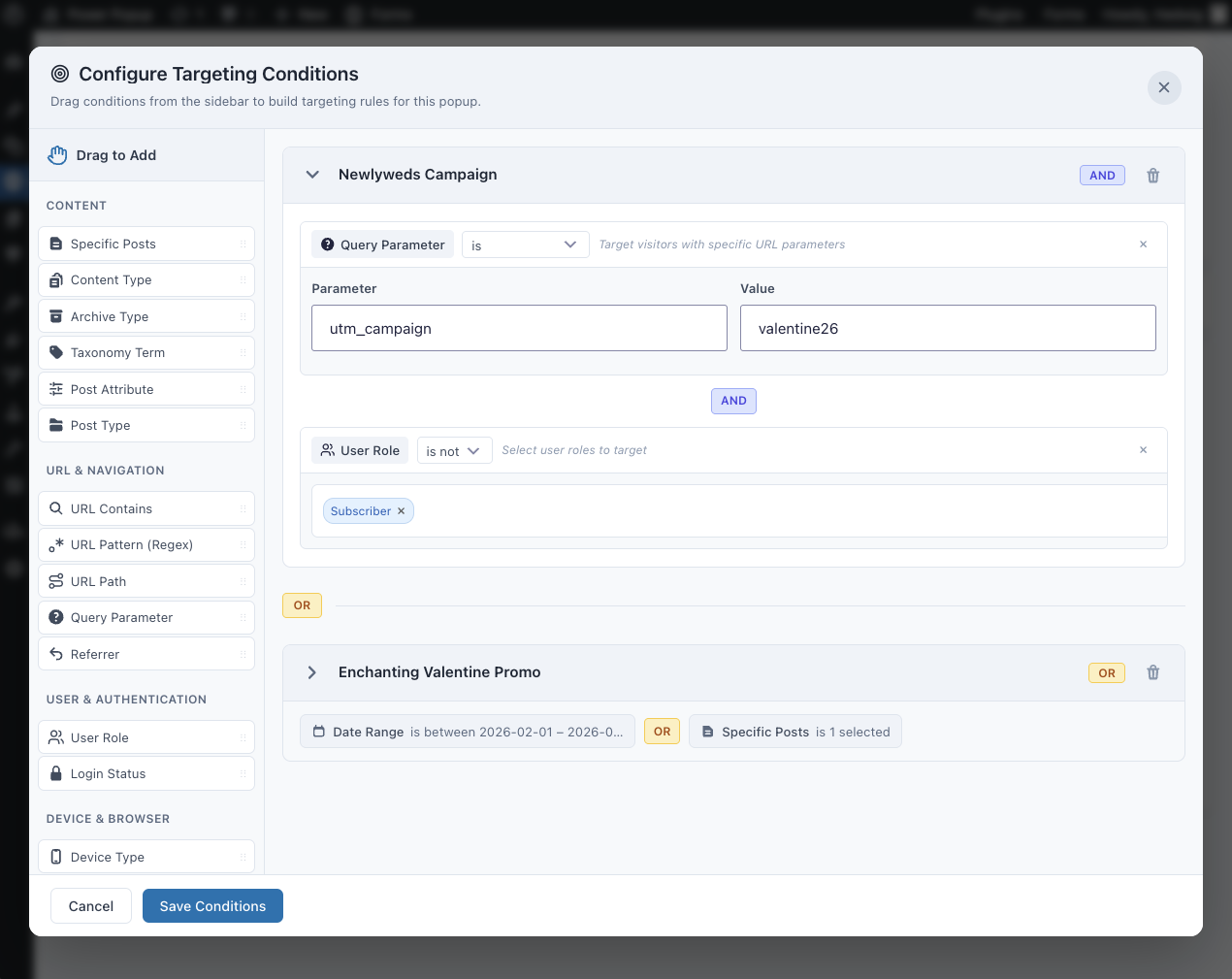The image size is (1232, 979).
Task: Toggle Enchanting Valentine Promo OR operator
Action: click(x=1106, y=673)
